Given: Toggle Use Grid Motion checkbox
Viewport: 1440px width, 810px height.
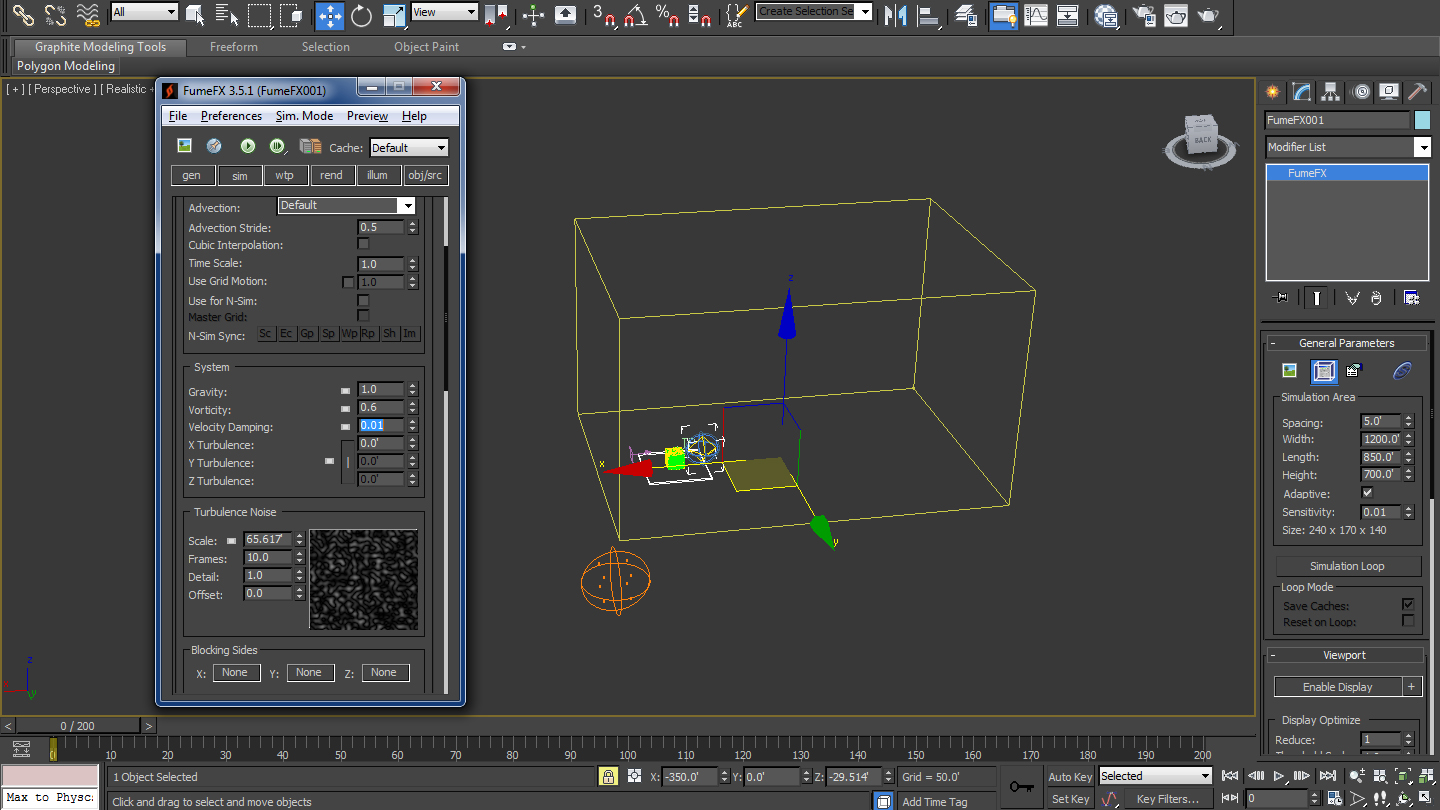Looking at the screenshot, I should coord(348,282).
